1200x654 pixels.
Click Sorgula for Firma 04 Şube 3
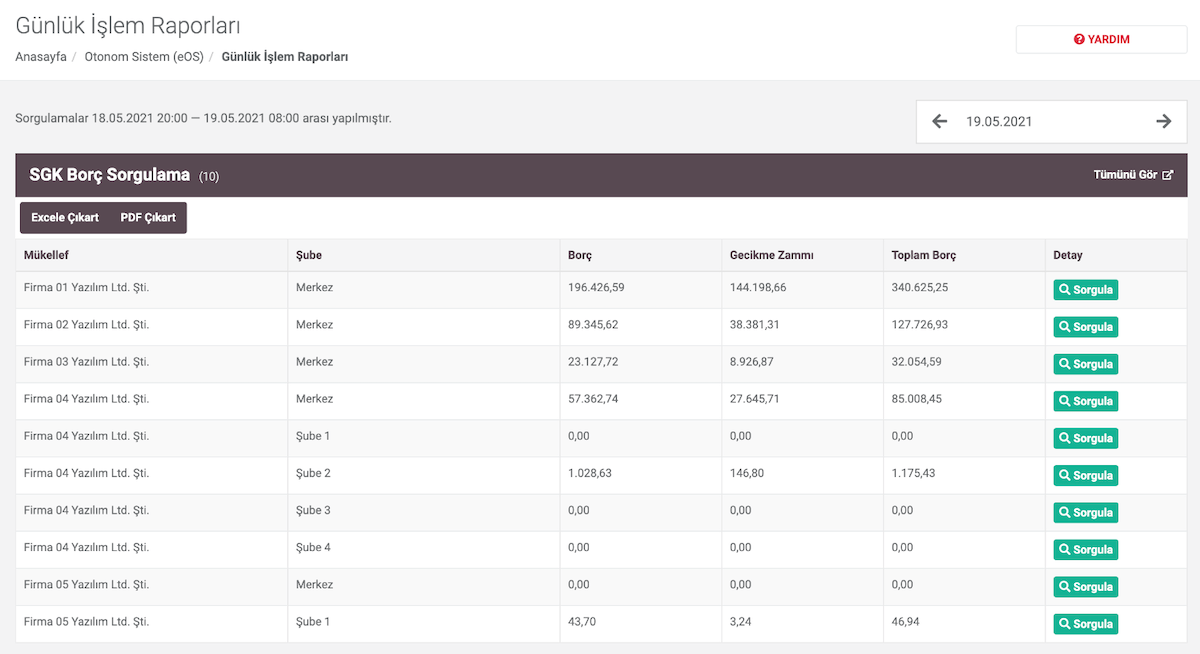click(x=1085, y=512)
